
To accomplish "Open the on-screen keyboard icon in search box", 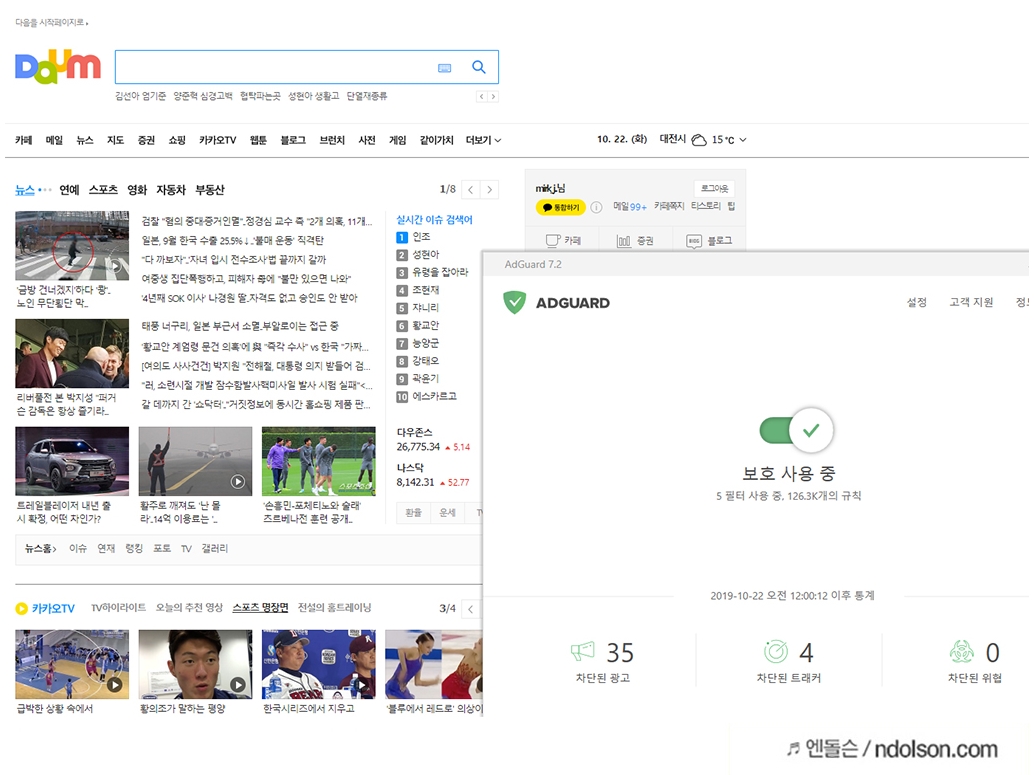I will click(444, 68).
